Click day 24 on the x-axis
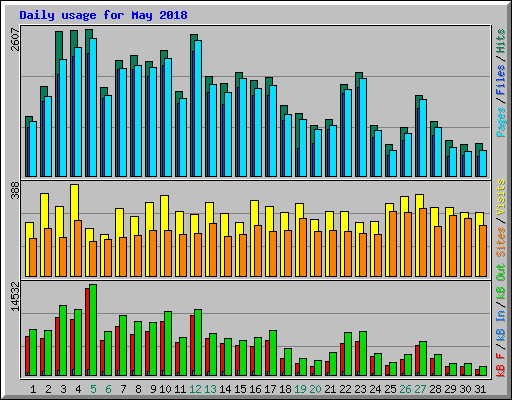The width and height of the screenshot is (512, 400). (375, 389)
